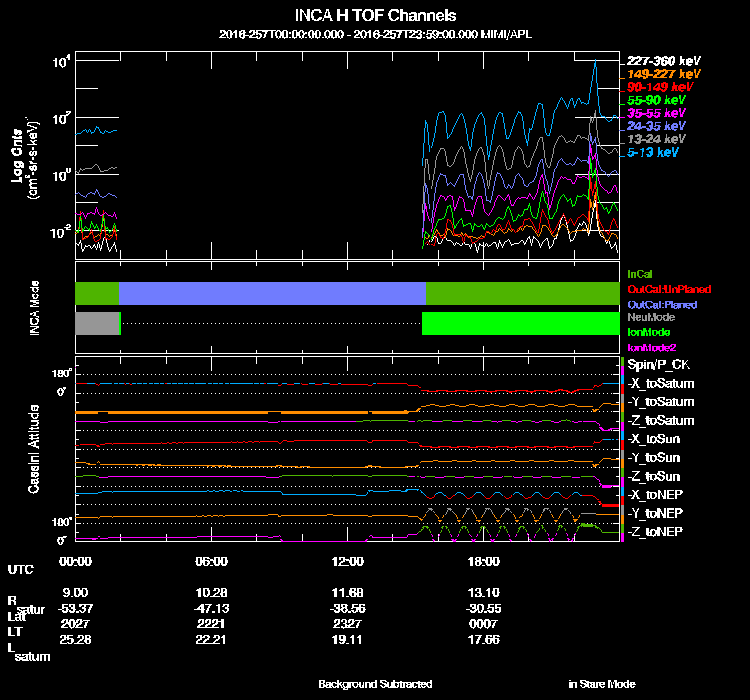Select the Spin/P_CK attitude legend label
Viewport: 750px width, 700px height.
pyautogui.click(x=658, y=366)
